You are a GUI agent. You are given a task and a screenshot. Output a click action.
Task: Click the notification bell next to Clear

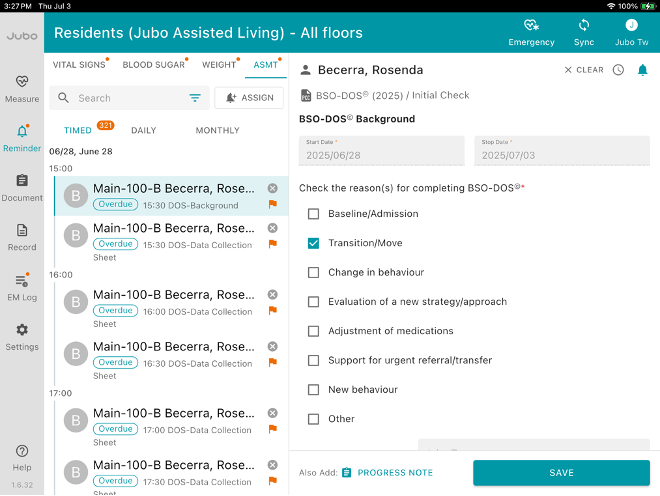643,70
